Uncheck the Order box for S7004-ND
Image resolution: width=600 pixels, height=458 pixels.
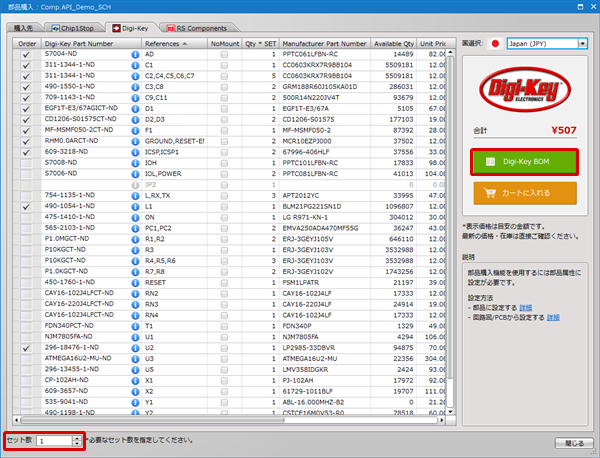click(26, 54)
